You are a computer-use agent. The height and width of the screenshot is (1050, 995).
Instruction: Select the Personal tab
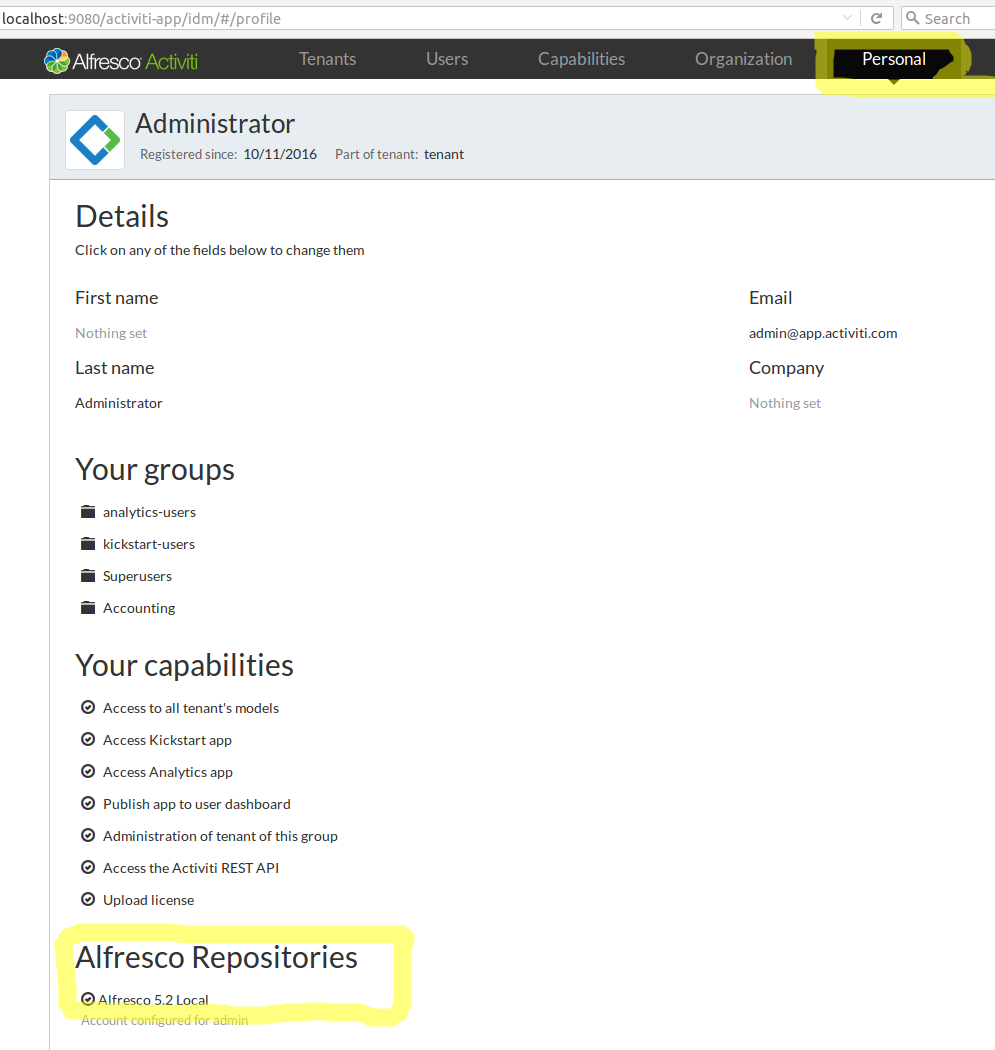[893, 59]
